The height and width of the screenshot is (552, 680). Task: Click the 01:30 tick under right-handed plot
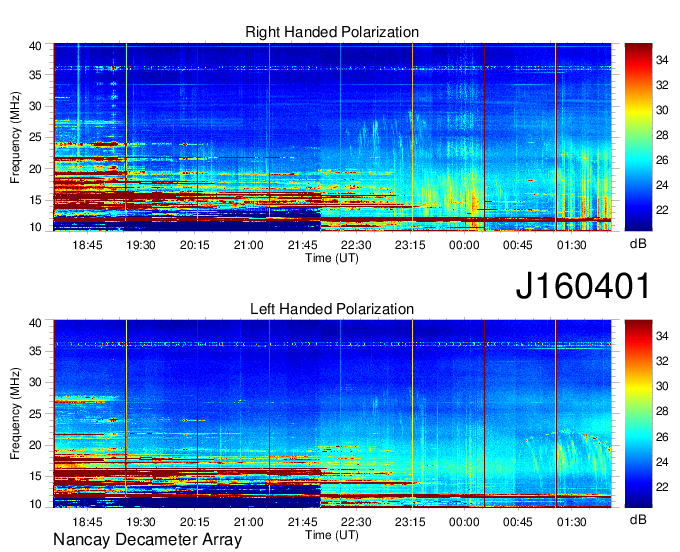tap(572, 245)
